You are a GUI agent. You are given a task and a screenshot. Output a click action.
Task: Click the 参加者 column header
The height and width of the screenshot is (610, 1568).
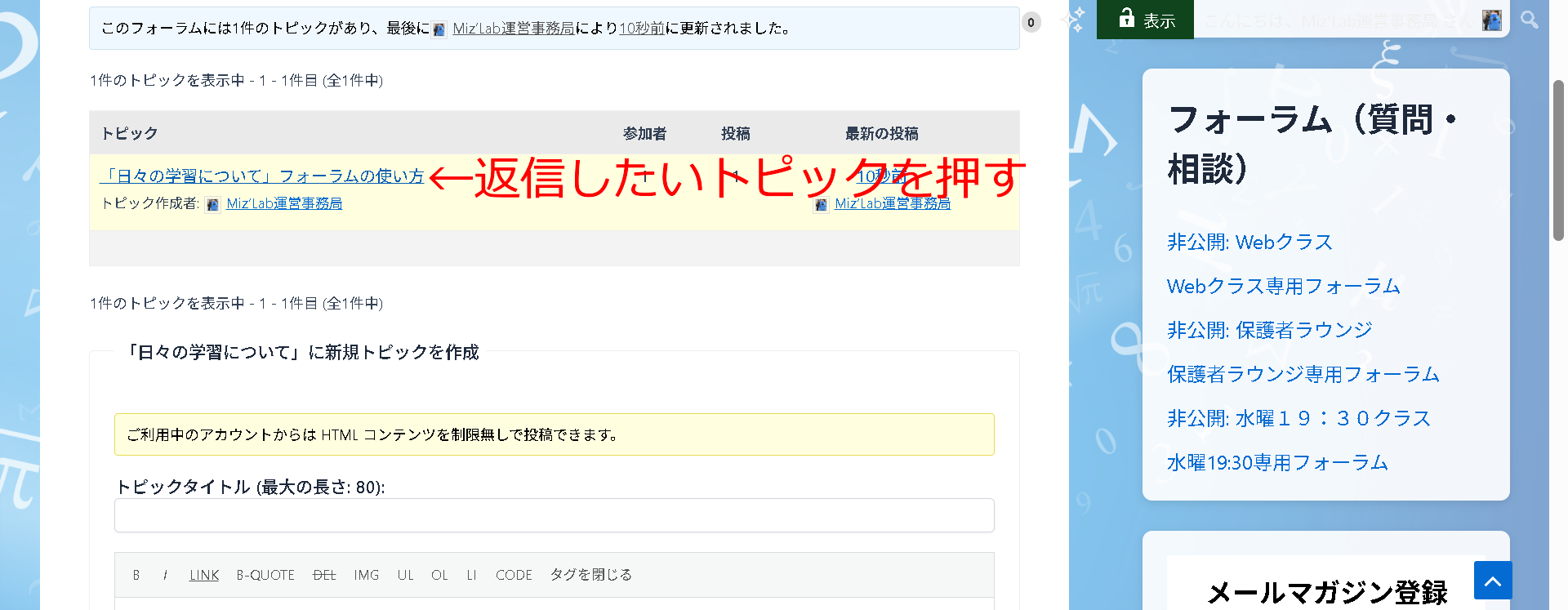(644, 133)
